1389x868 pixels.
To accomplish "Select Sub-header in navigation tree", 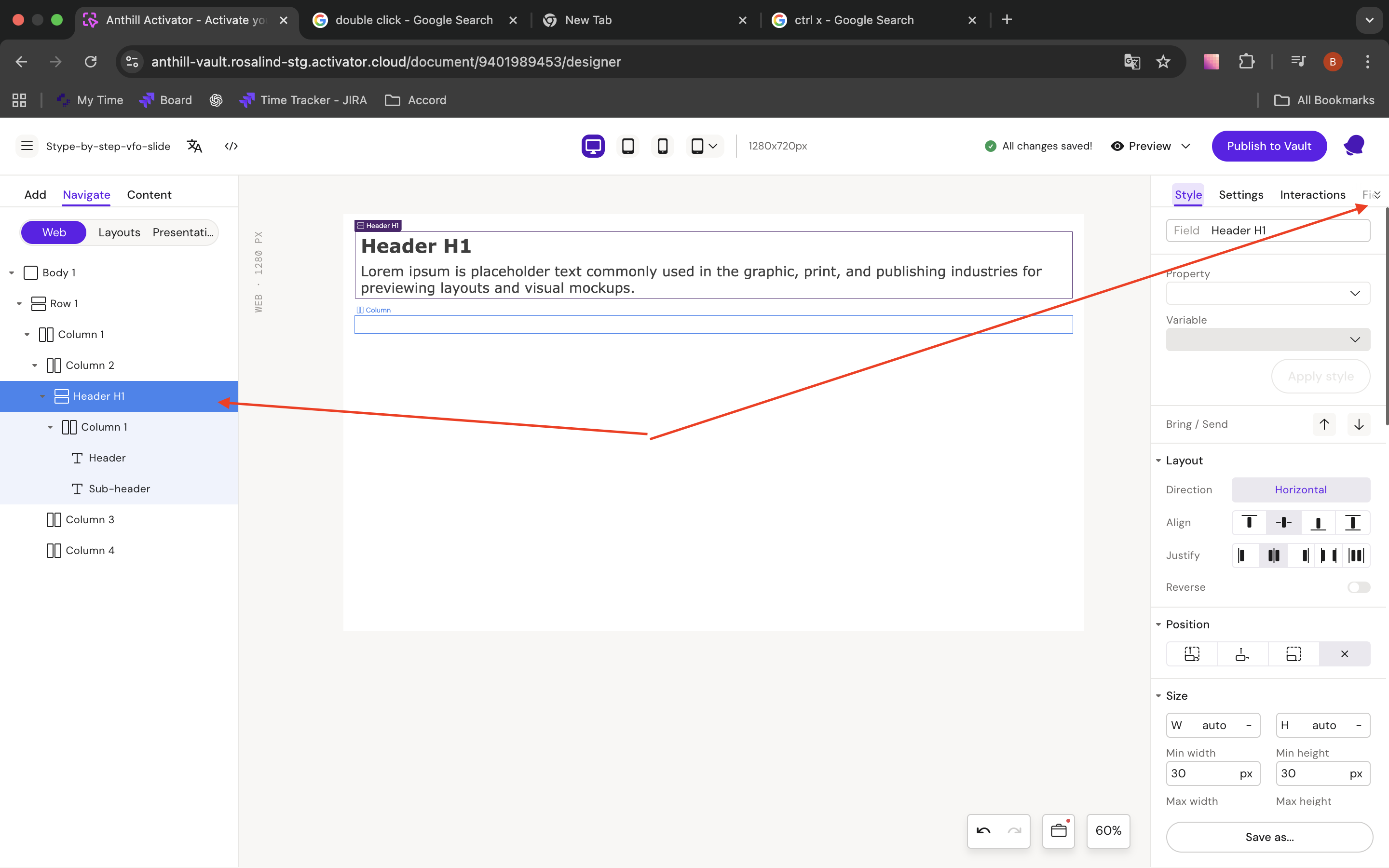I will tap(119, 488).
